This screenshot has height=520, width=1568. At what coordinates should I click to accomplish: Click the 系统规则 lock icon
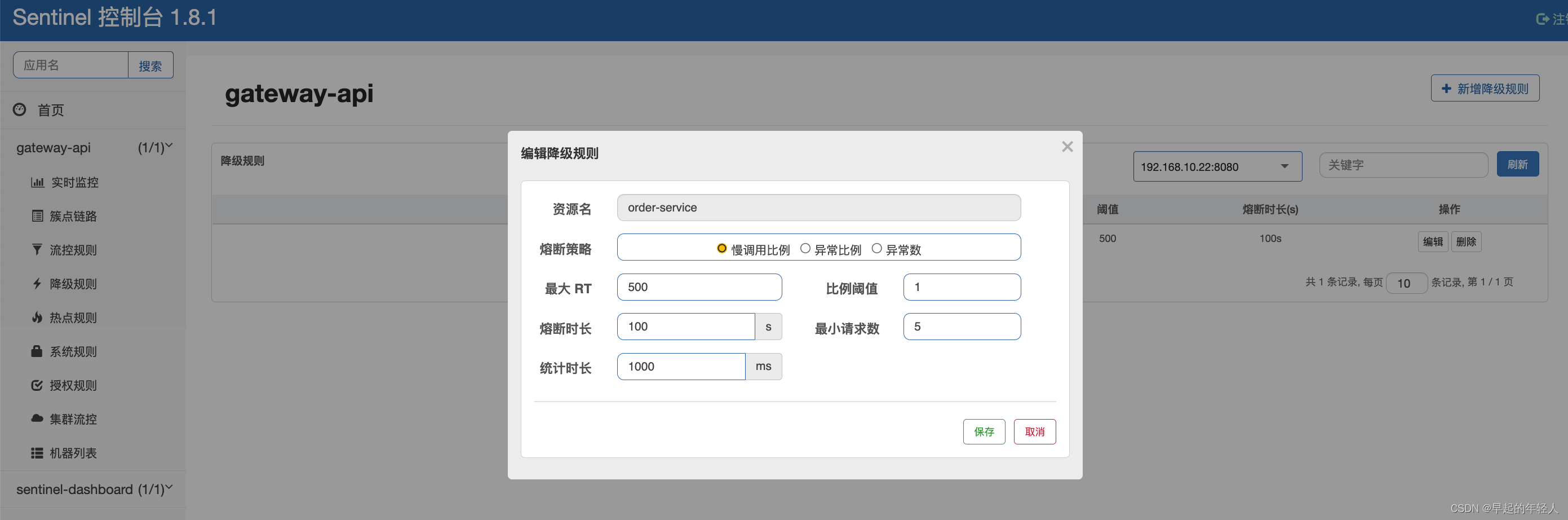click(x=37, y=351)
